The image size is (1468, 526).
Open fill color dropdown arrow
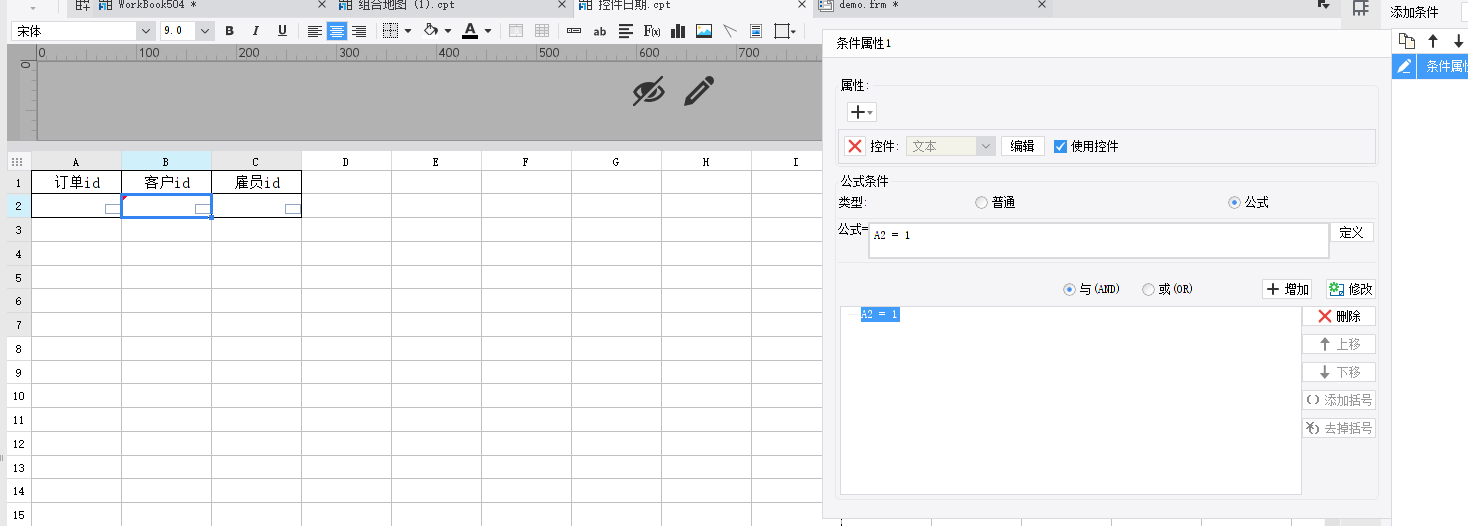[x=447, y=31]
